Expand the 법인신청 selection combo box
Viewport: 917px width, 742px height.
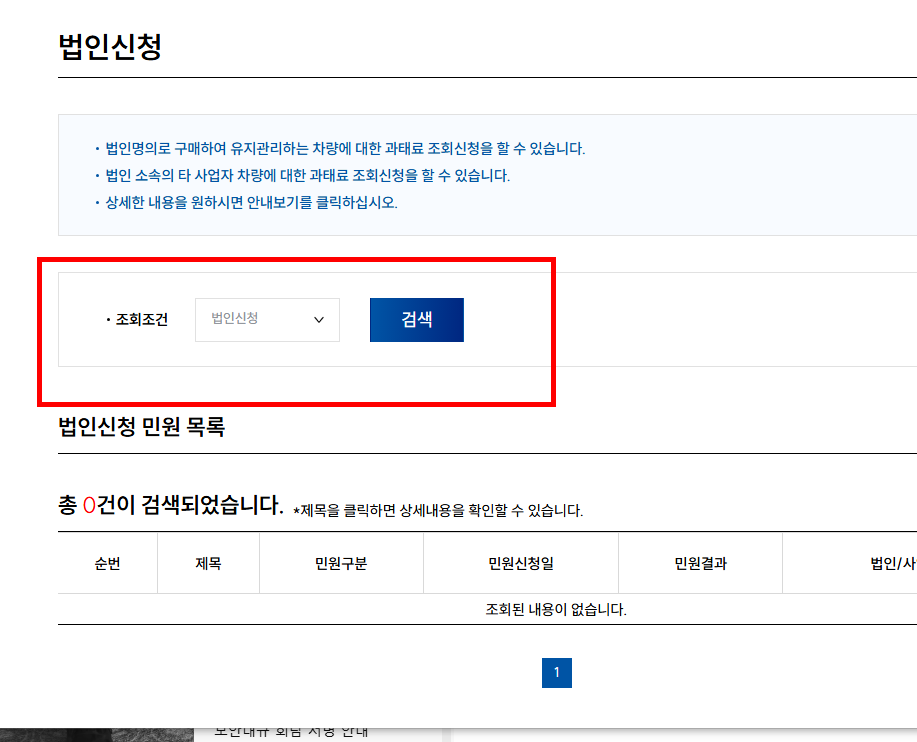[267, 319]
